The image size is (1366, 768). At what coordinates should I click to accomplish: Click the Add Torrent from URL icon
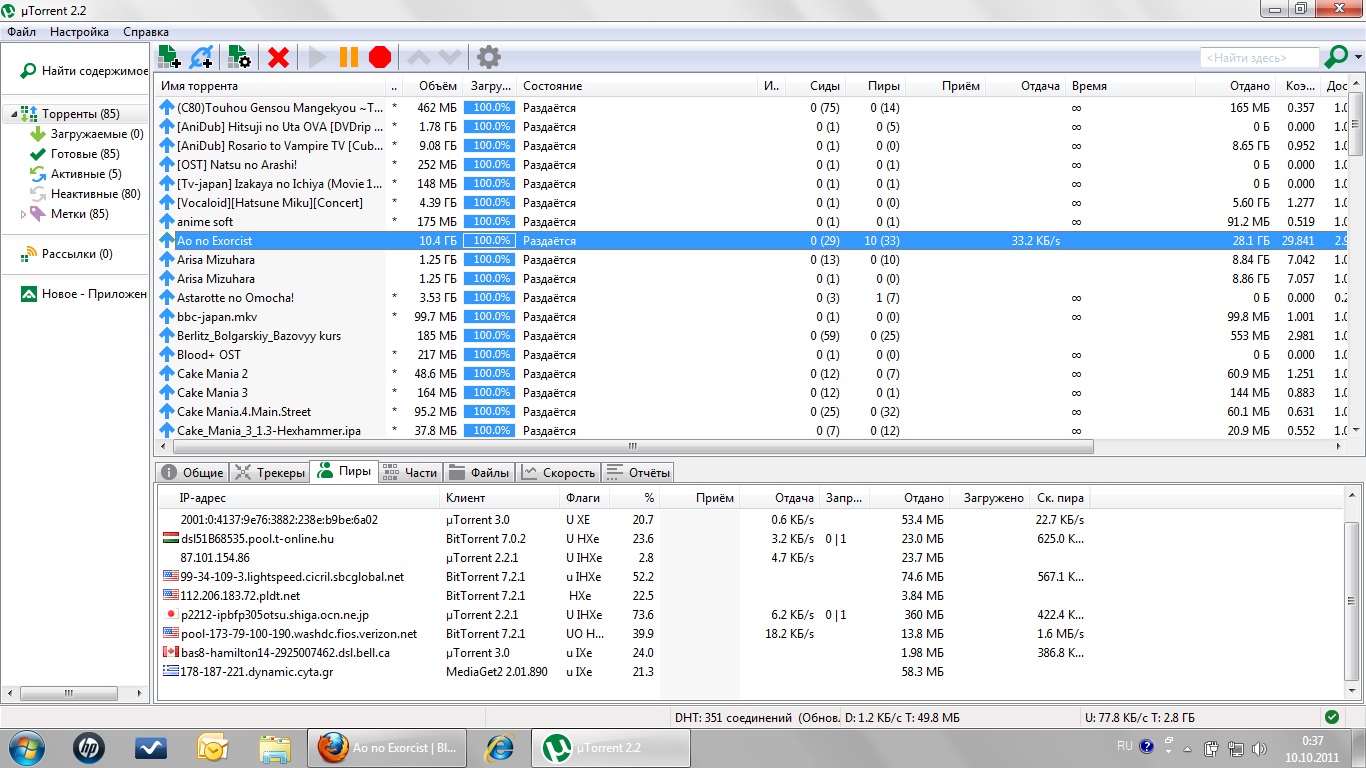[202, 57]
